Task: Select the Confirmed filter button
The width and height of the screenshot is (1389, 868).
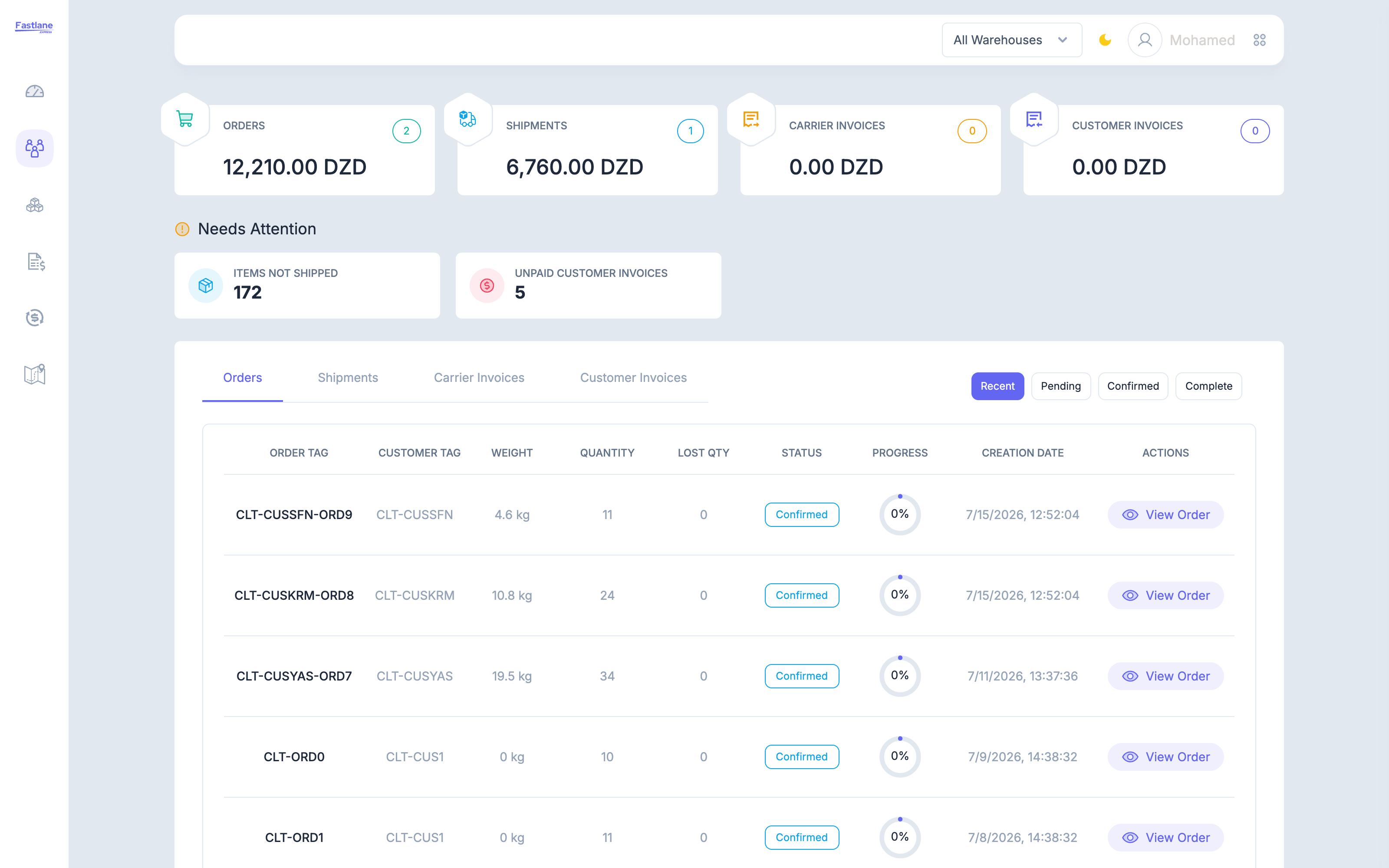Action: pos(1133,386)
